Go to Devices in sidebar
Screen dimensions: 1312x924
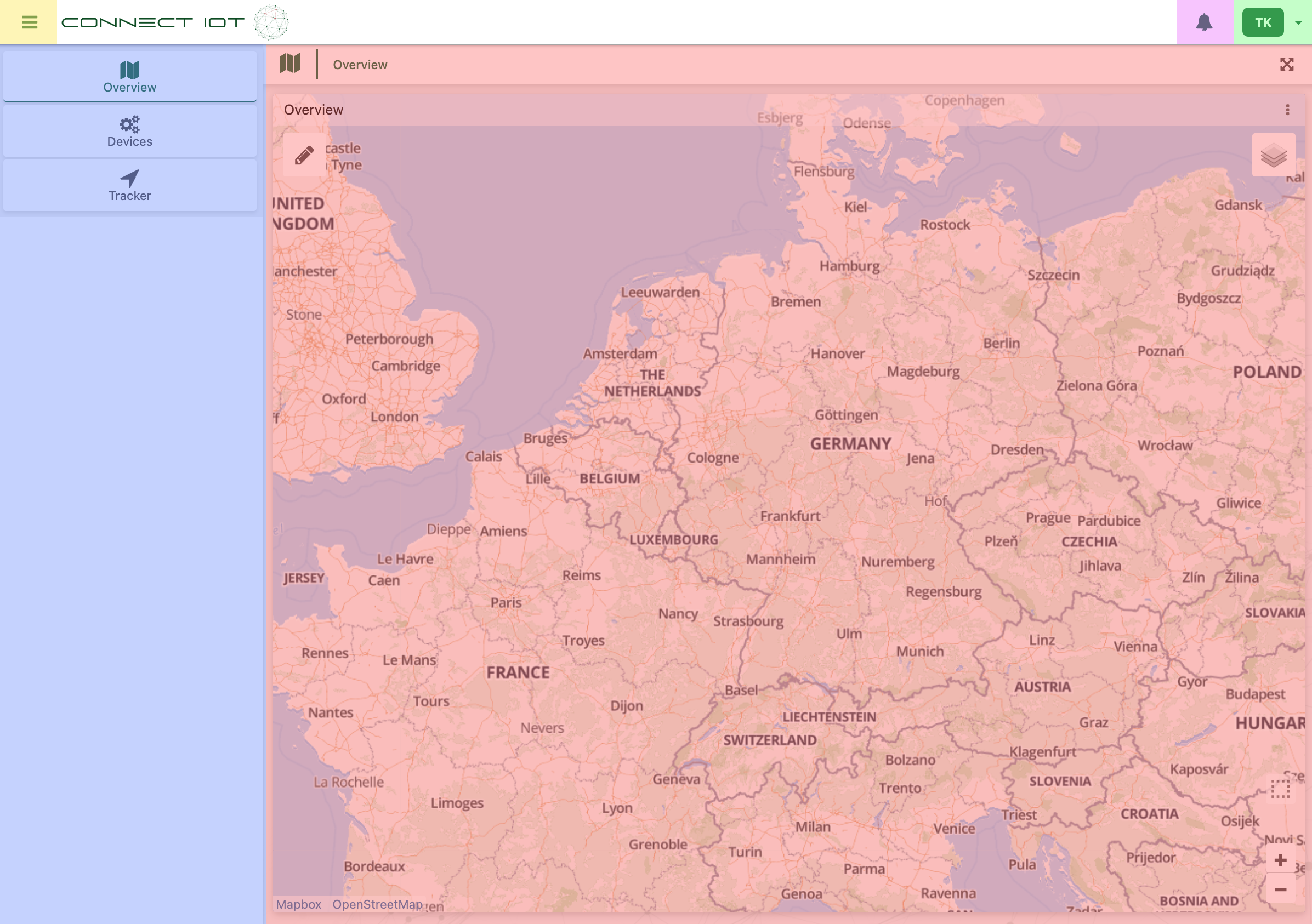pyautogui.click(x=130, y=131)
